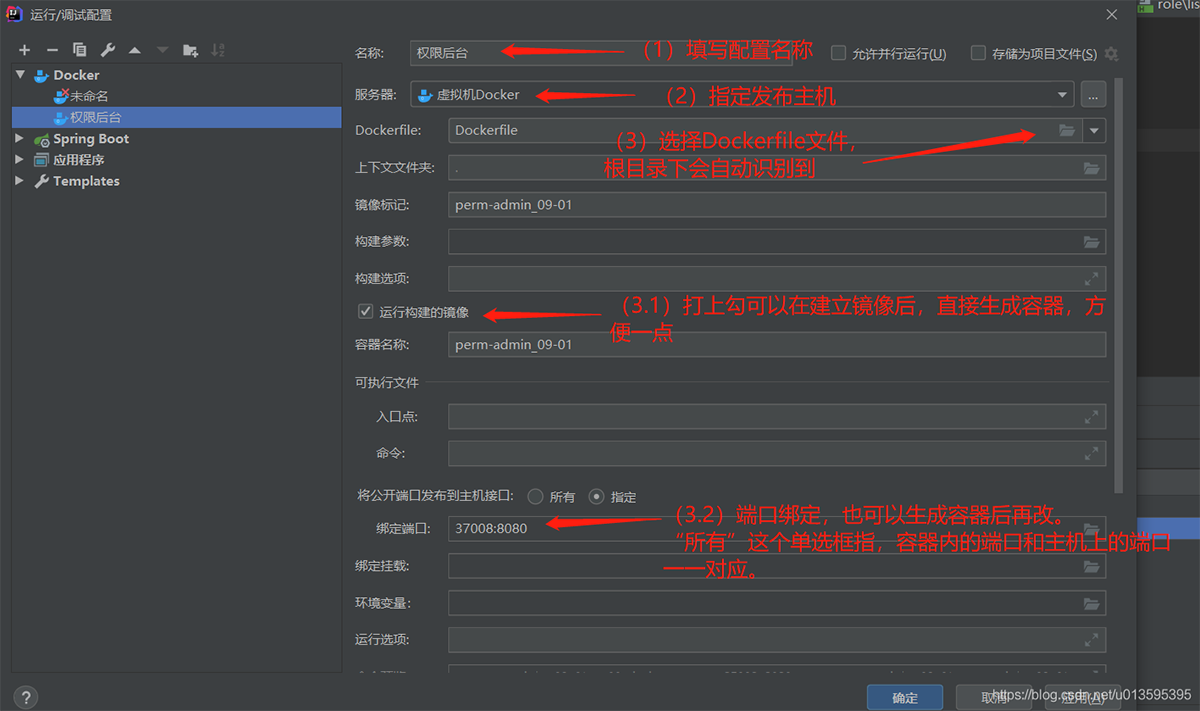Open the settings gear next to 存储为项目文件

point(1110,53)
